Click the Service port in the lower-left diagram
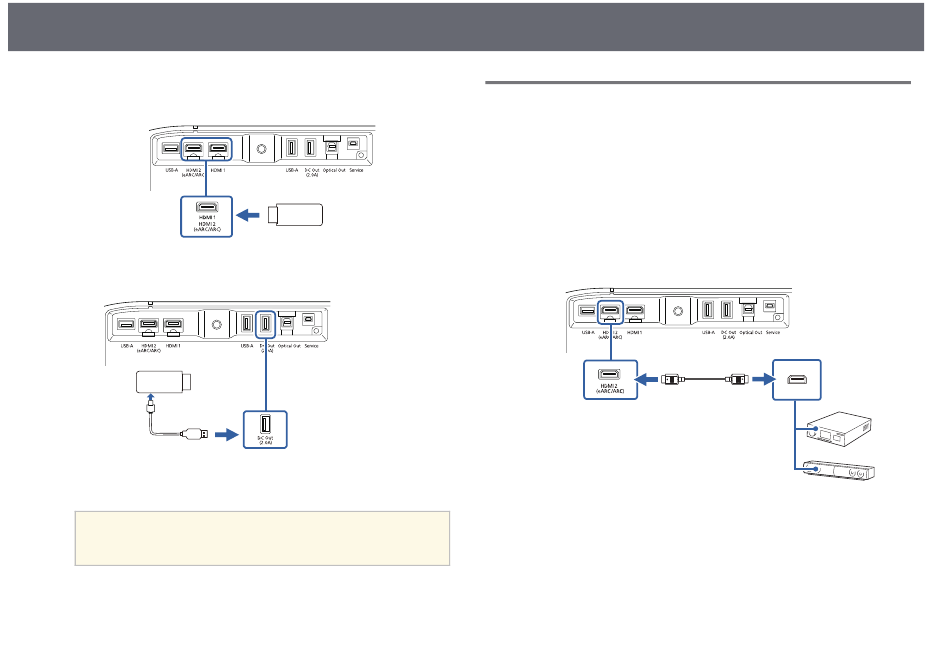Screen dimensions: 950x659 tap(308, 319)
